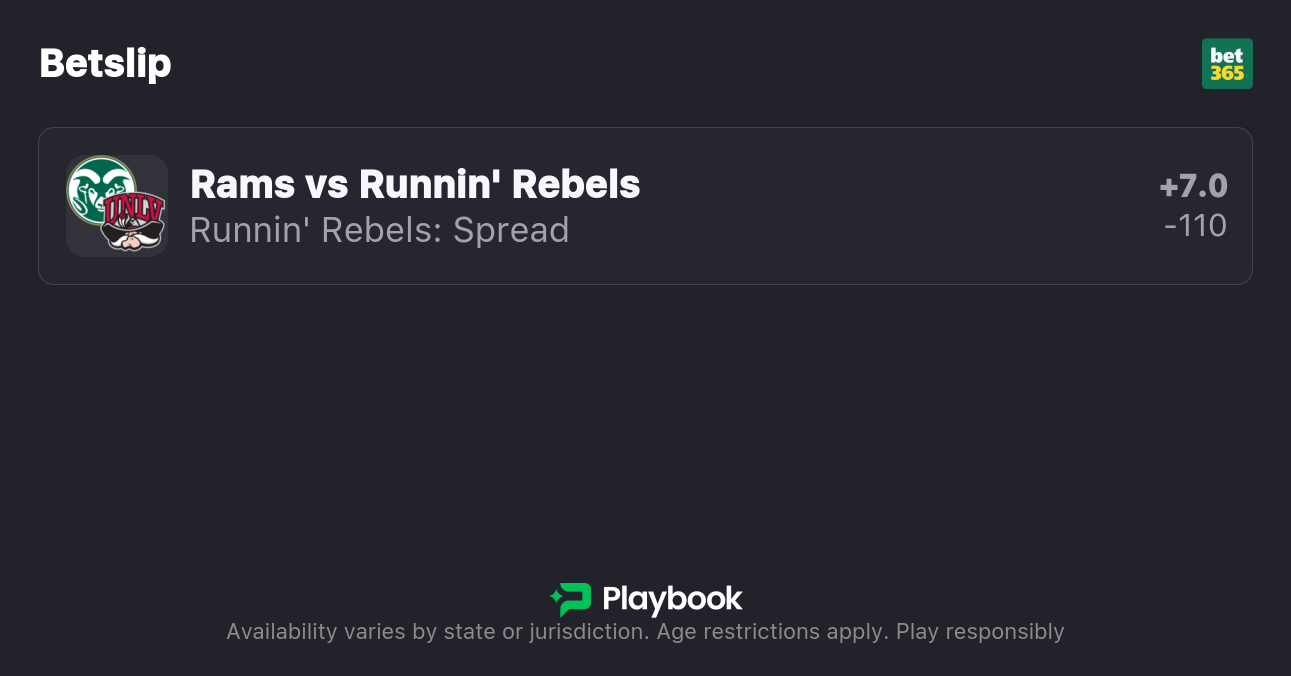Click the green Playbook logo icon
Image resolution: width=1291 pixels, height=676 pixels.
(x=571, y=599)
